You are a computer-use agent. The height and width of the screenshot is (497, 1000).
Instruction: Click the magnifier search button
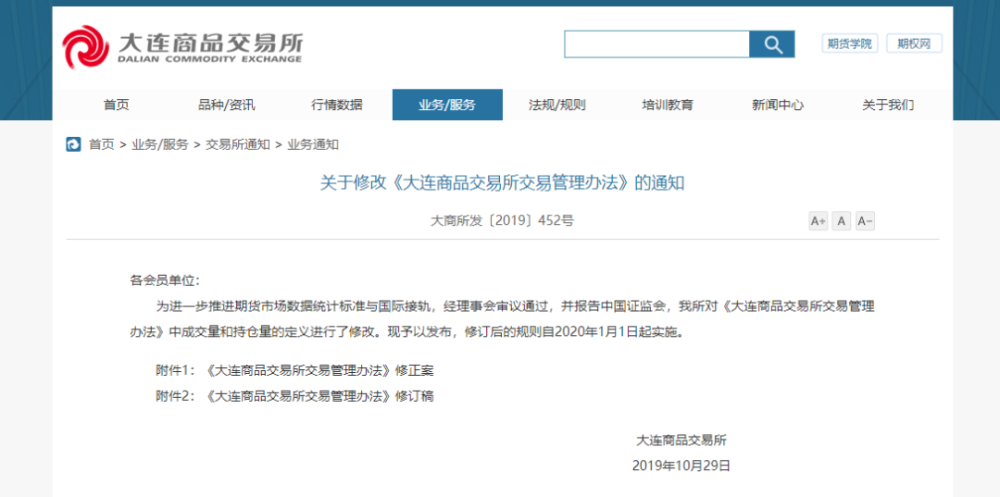coord(772,44)
